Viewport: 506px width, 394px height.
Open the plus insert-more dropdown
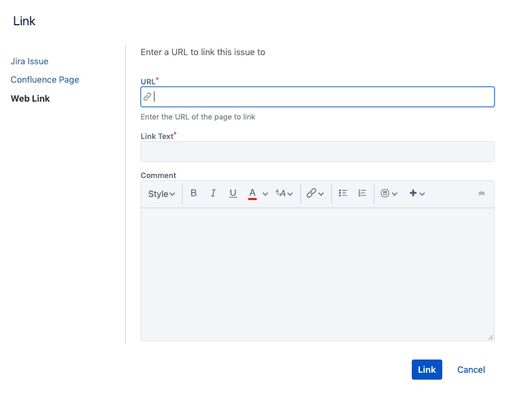pyautogui.click(x=417, y=193)
